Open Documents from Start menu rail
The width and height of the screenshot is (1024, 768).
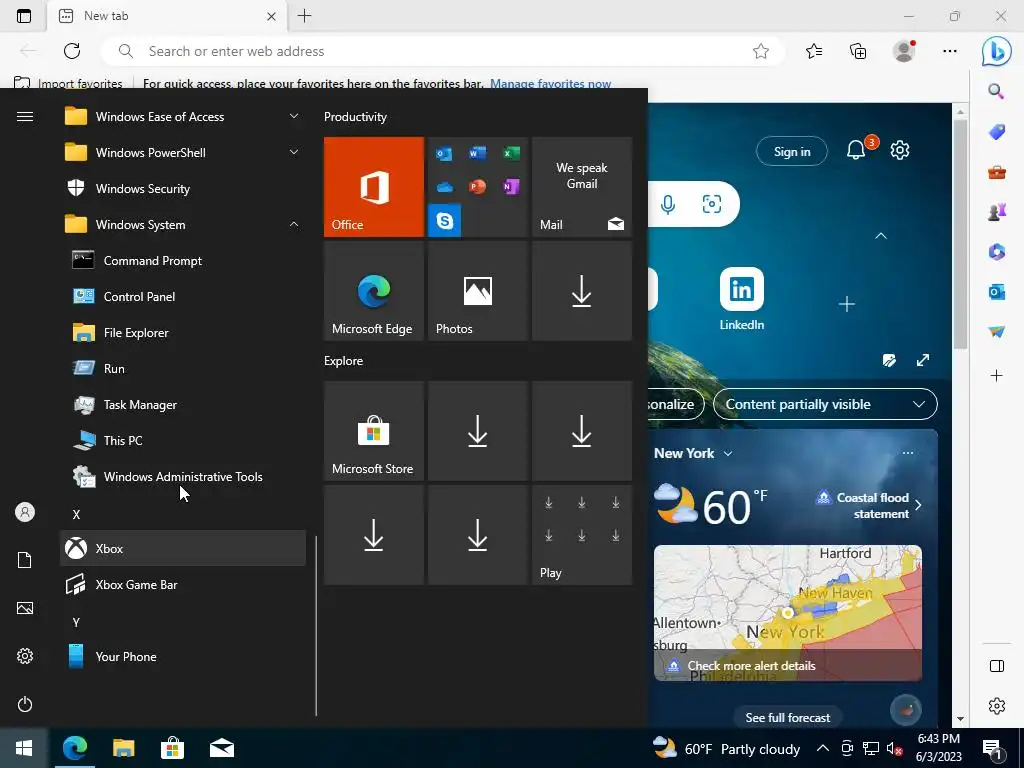click(25, 560)
